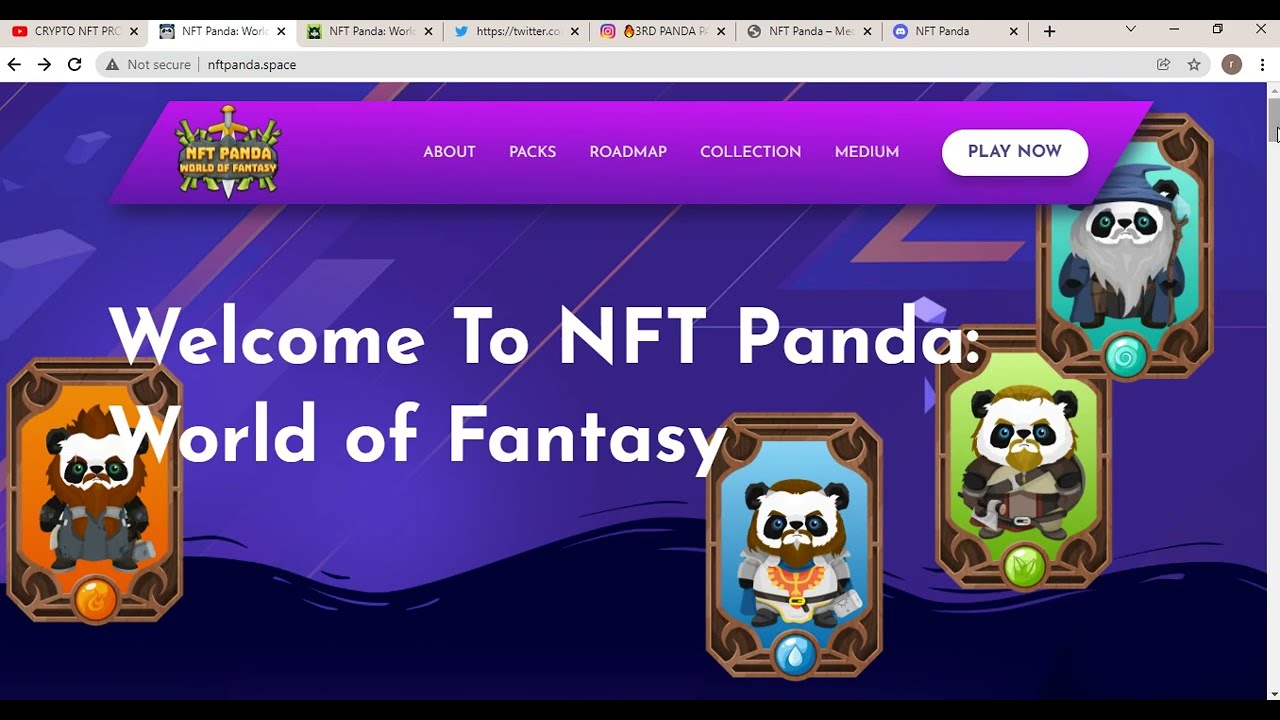Switch to the 3RD PANDA Instagram tab
The image size is (1280, 720).
(663, 31)
